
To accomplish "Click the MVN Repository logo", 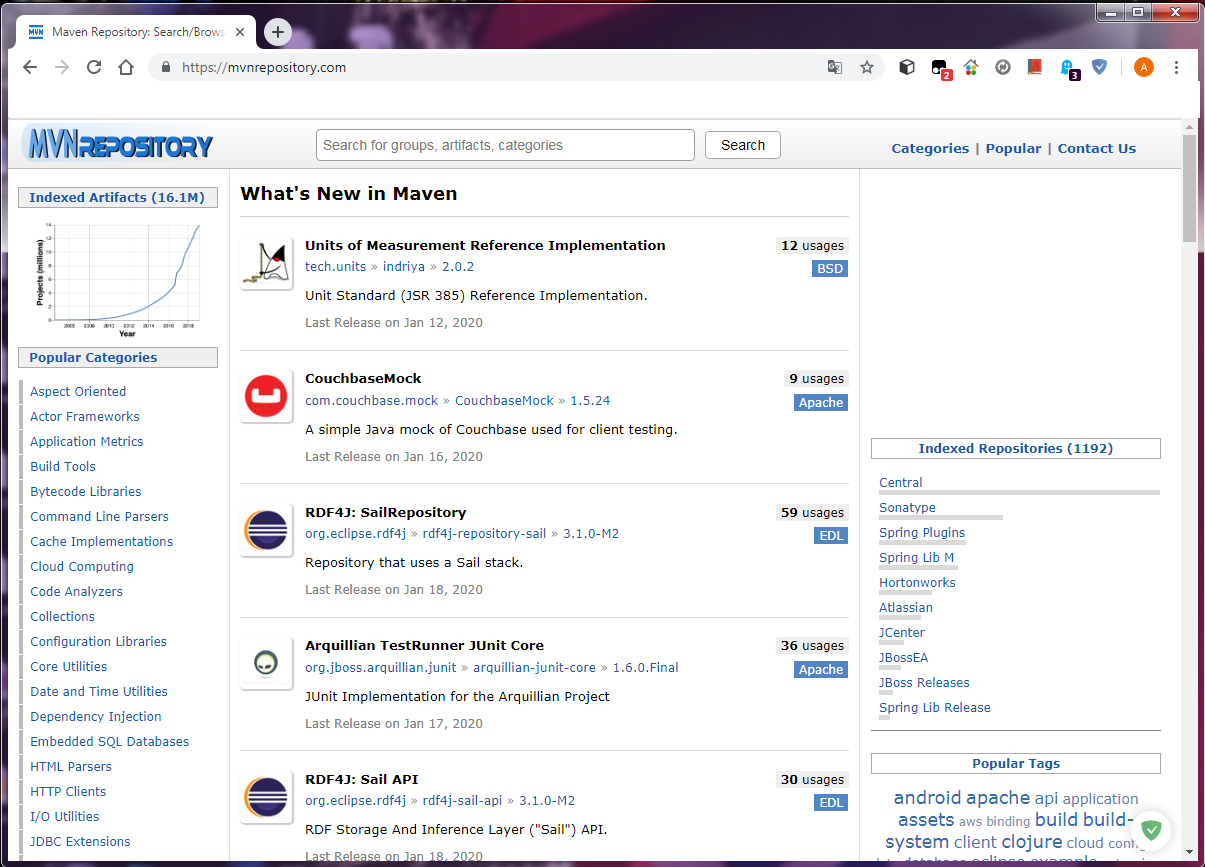I will click(118, 146).
